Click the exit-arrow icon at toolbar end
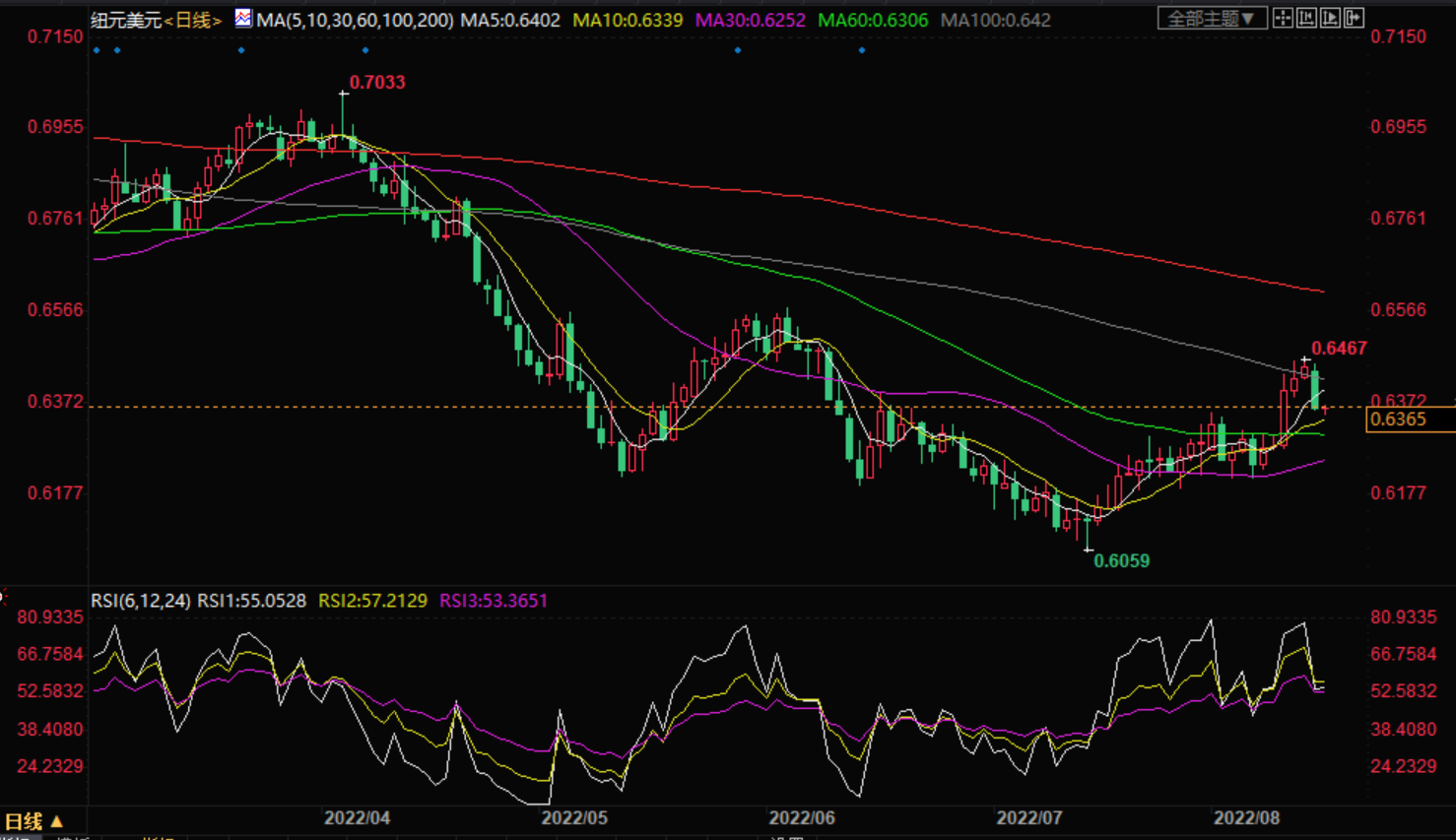This screenshot has width=1456, height=840. coord(1355,18)
